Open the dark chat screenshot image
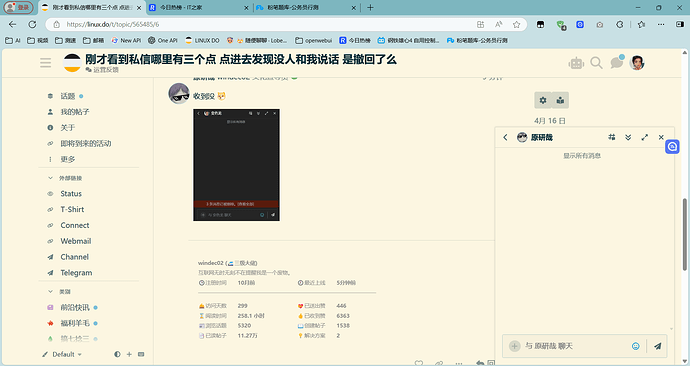This screenshot has height=366, width=690. coord(236,165)
